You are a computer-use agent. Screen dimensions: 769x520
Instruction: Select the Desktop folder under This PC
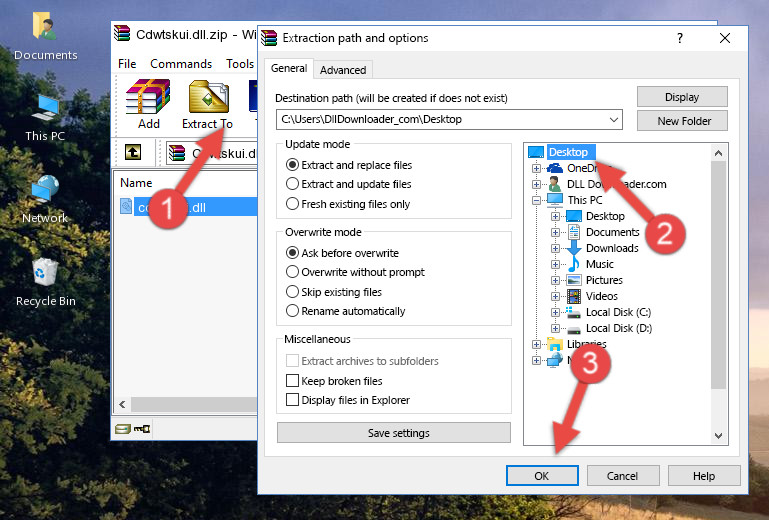[605, 216]
